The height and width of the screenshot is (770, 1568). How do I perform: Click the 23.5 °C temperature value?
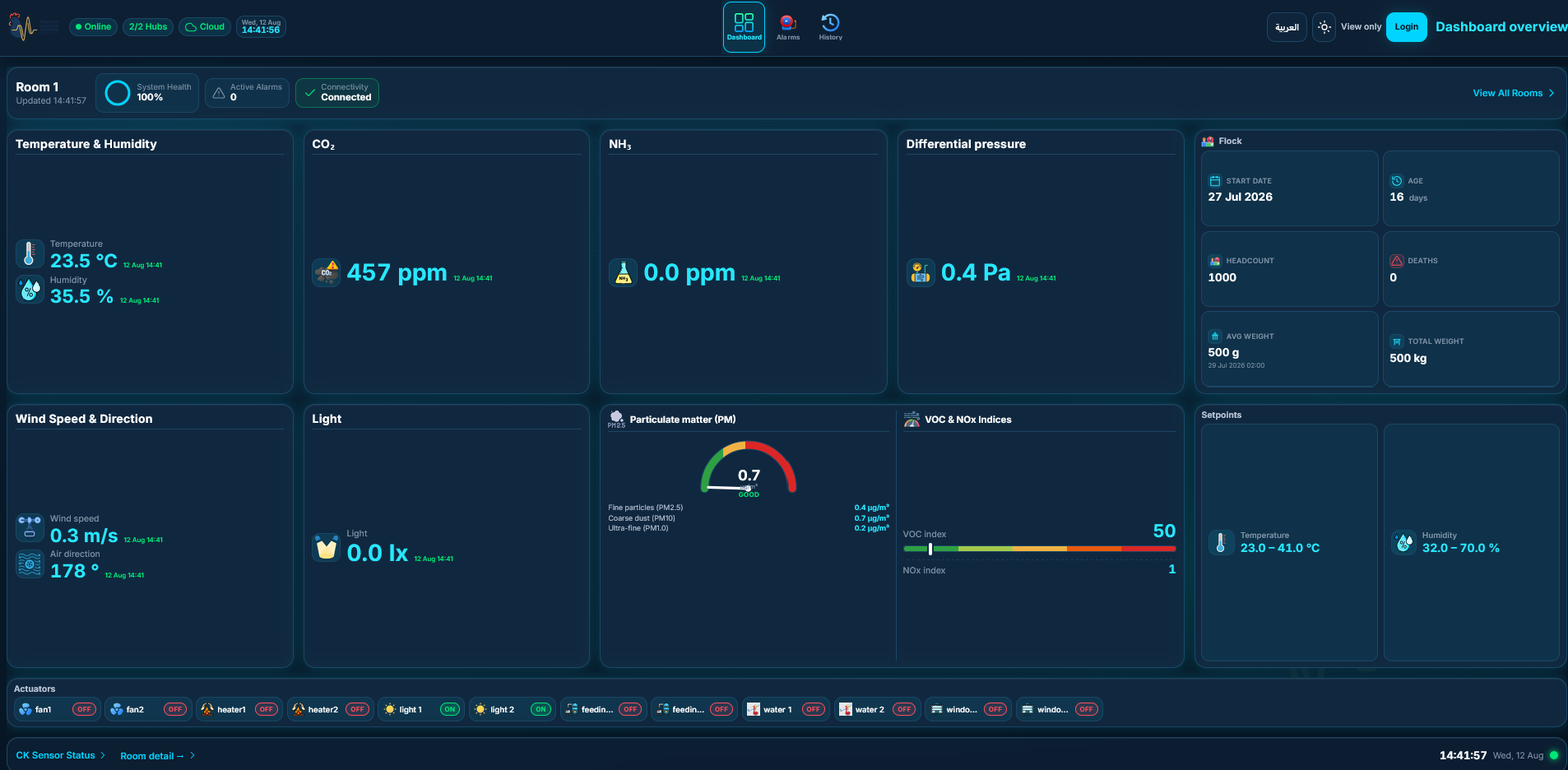(84, 261)
